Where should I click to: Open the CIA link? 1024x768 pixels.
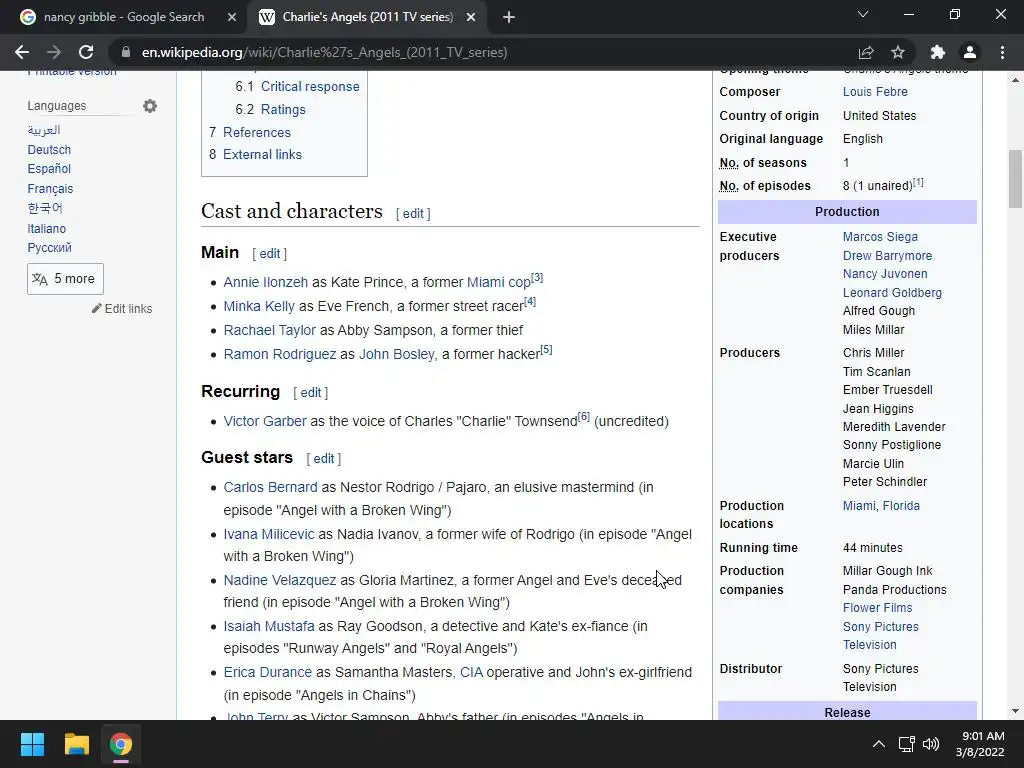471,672
